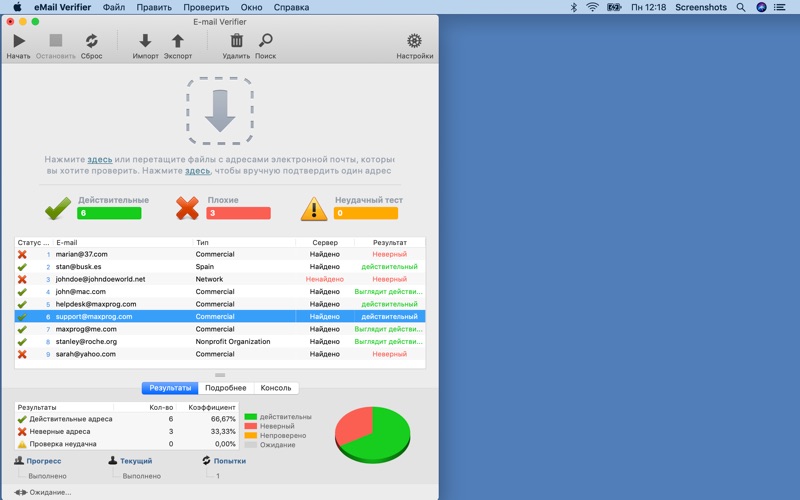Open the Apple menu

point(17,7)
